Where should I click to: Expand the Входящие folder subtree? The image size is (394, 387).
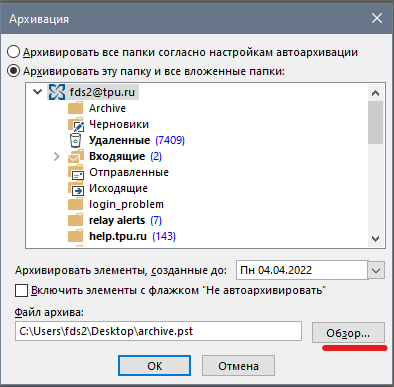(57, 156)
